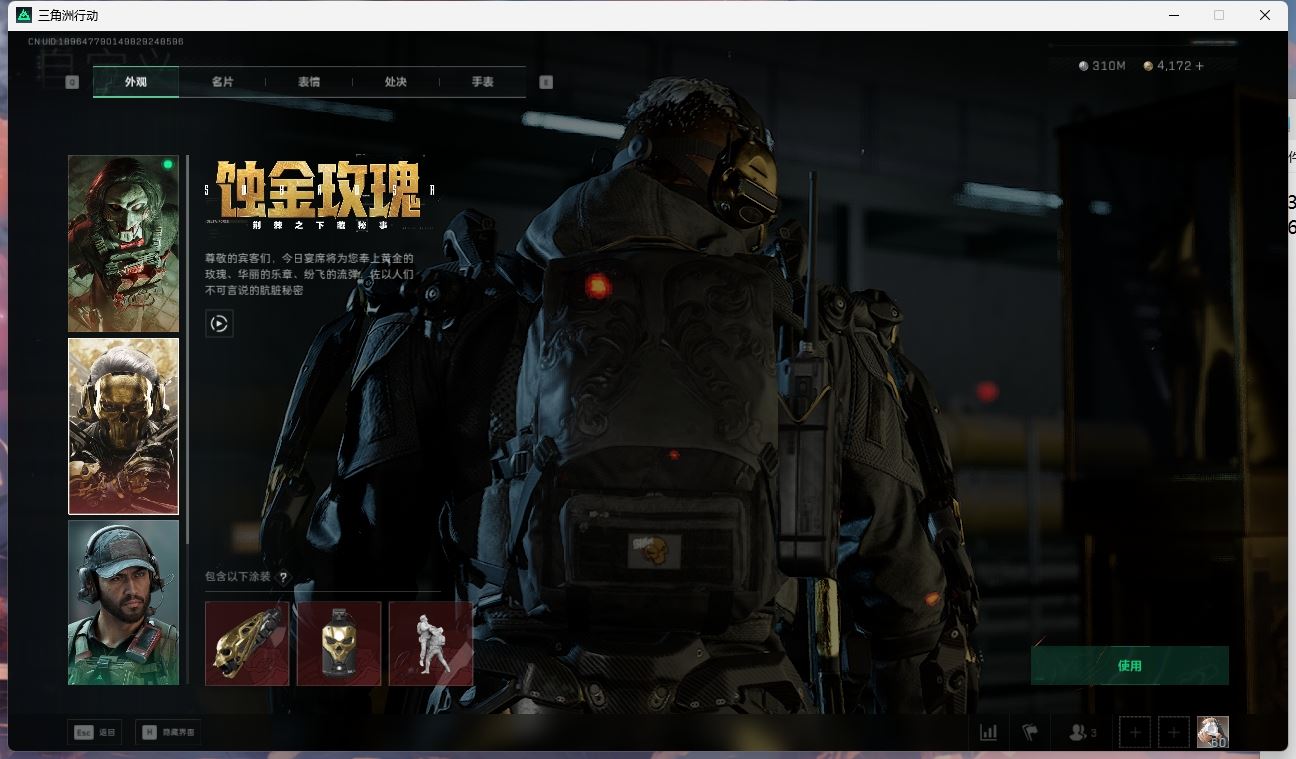Open the player avatar in bottom corner
Screen dimensions: 1296x759
[x=1213, y=732]
